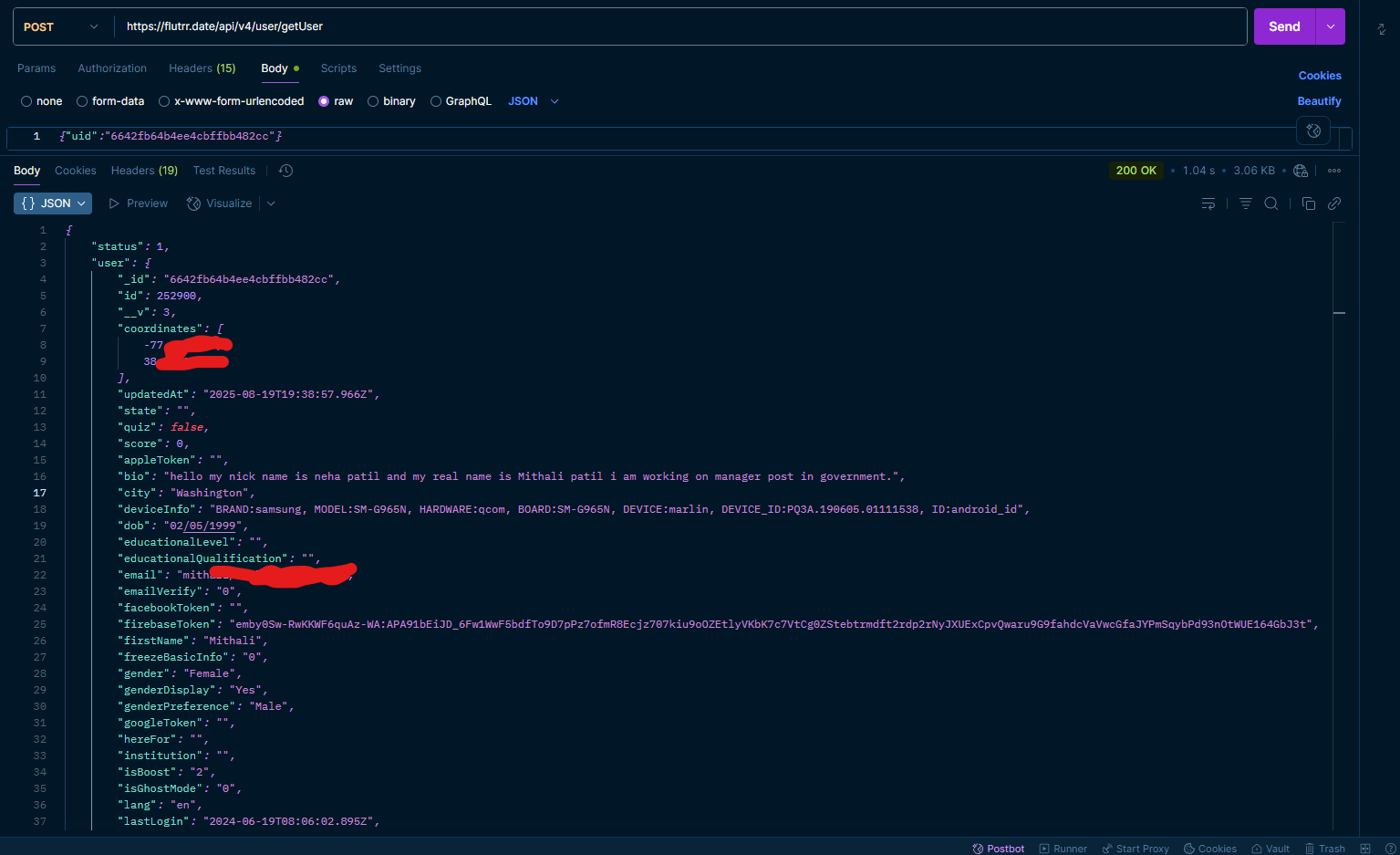Switch to the Authorization tab
Viewport: 1400px width, 855px height.
(x=112, y=68)
